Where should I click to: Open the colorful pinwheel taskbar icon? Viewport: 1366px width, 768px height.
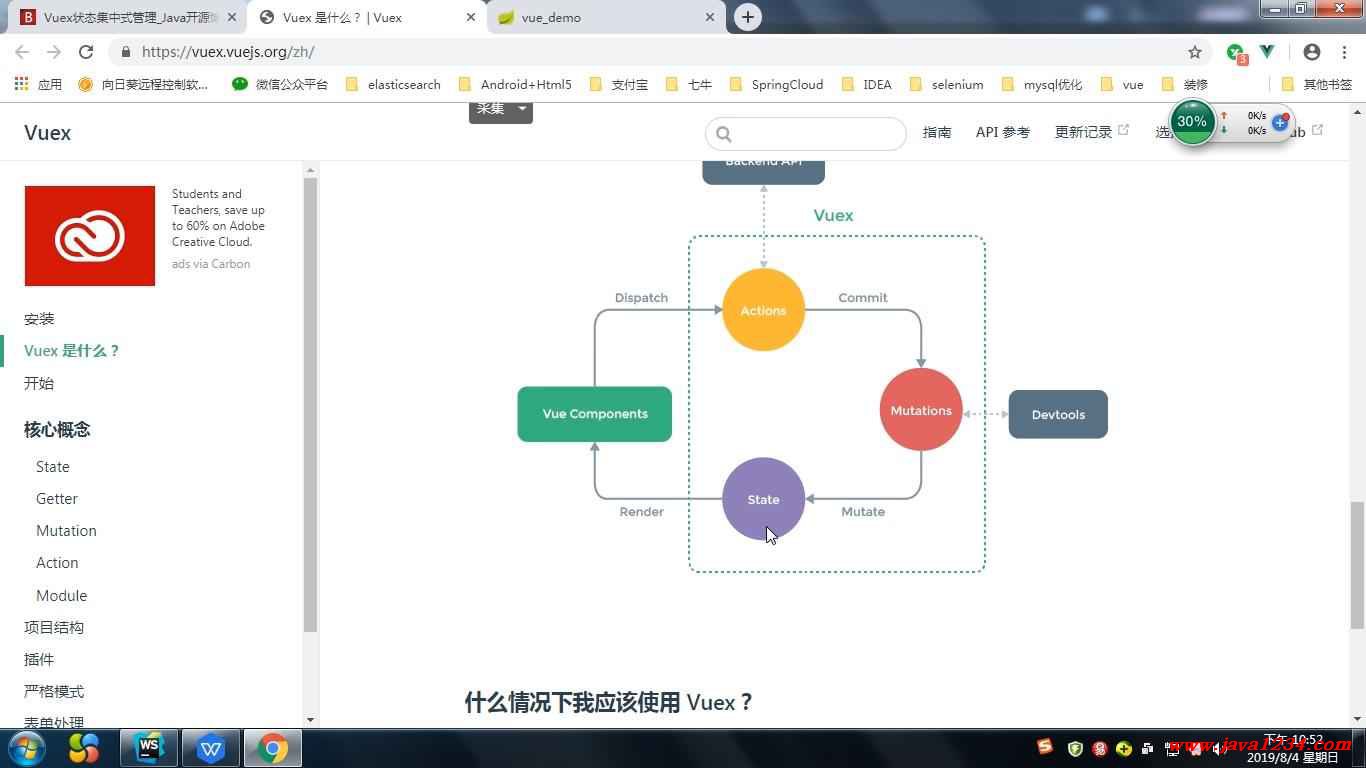(x=84, y=747)
